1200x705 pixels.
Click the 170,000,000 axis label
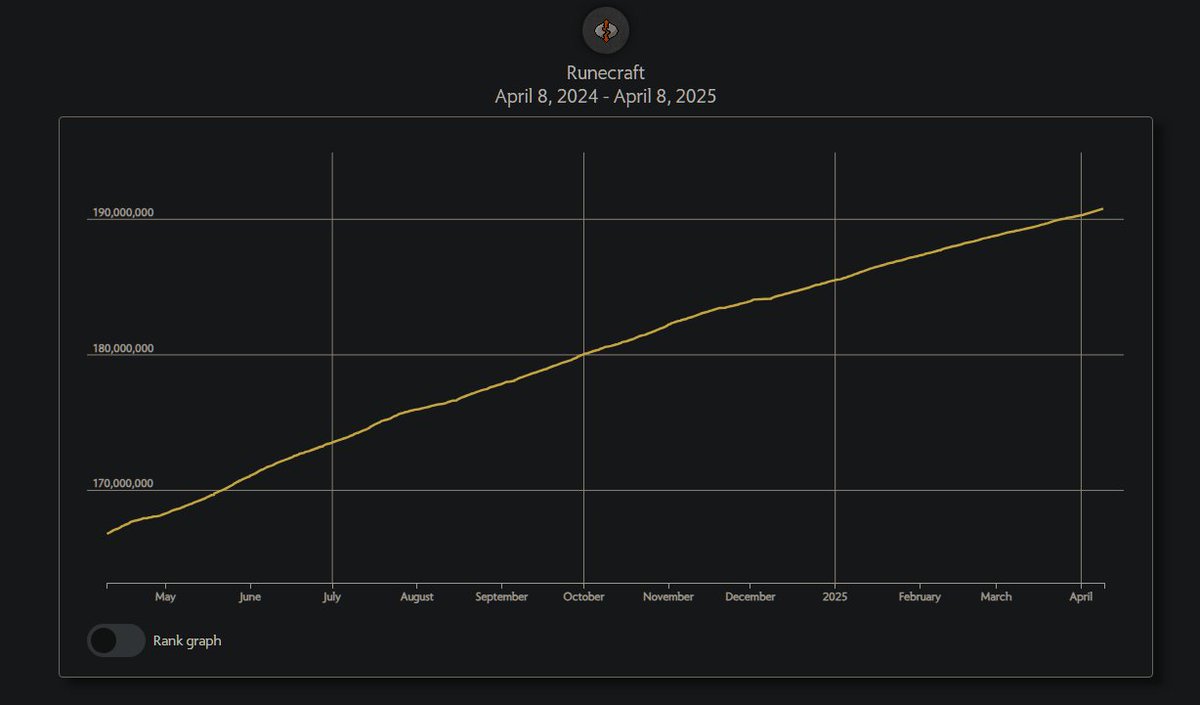coord(123,484)
